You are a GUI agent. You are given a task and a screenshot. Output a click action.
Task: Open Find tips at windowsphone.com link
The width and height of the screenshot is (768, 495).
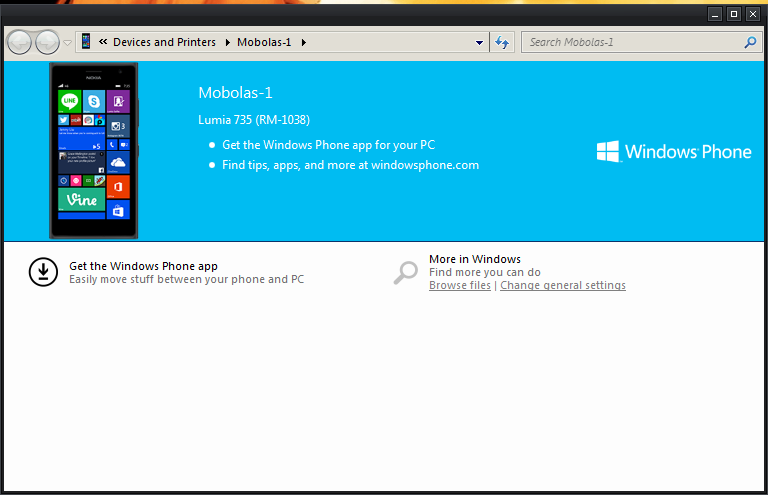[350, 165]
